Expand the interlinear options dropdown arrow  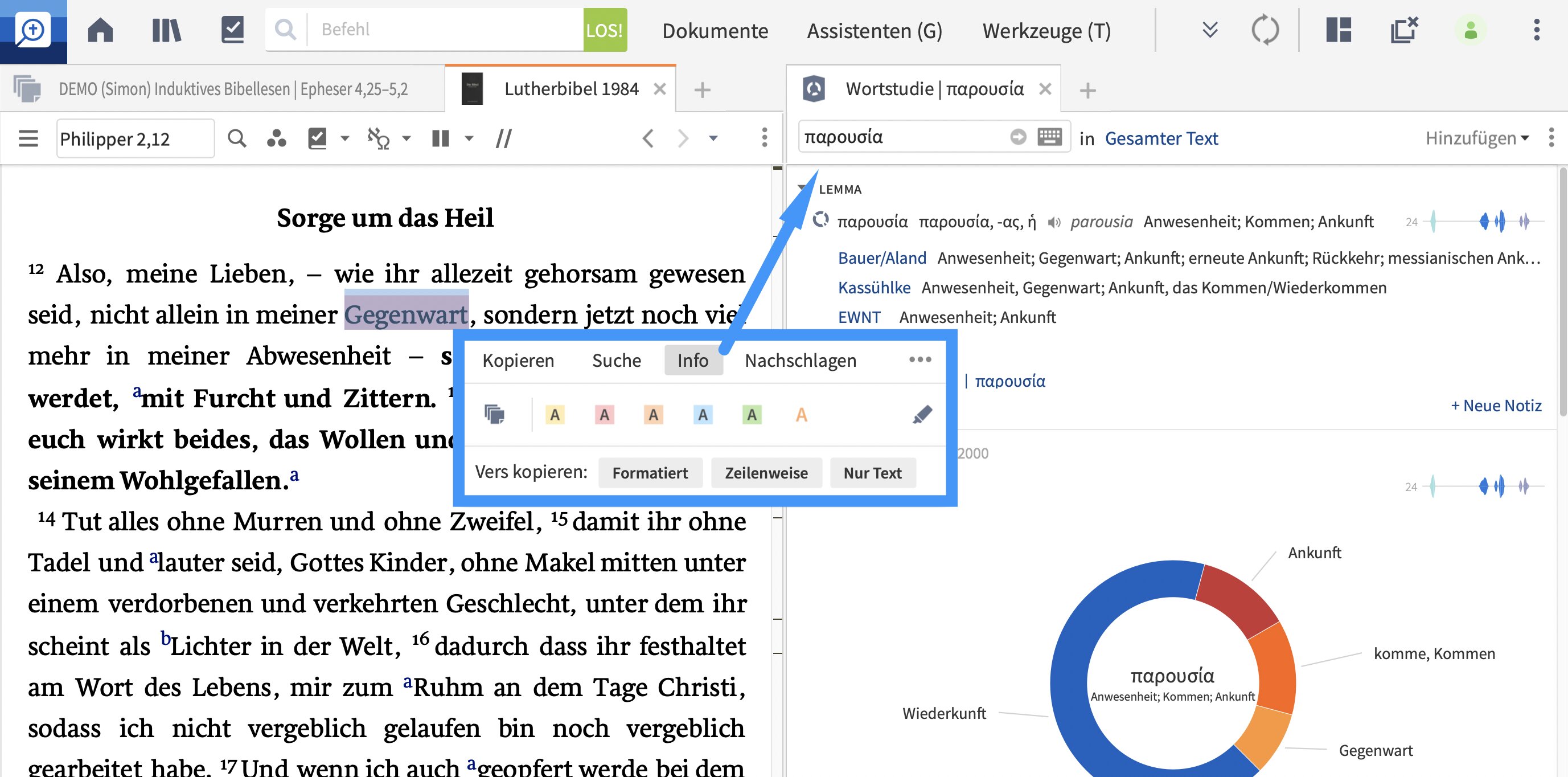click(x=406, y=139)
